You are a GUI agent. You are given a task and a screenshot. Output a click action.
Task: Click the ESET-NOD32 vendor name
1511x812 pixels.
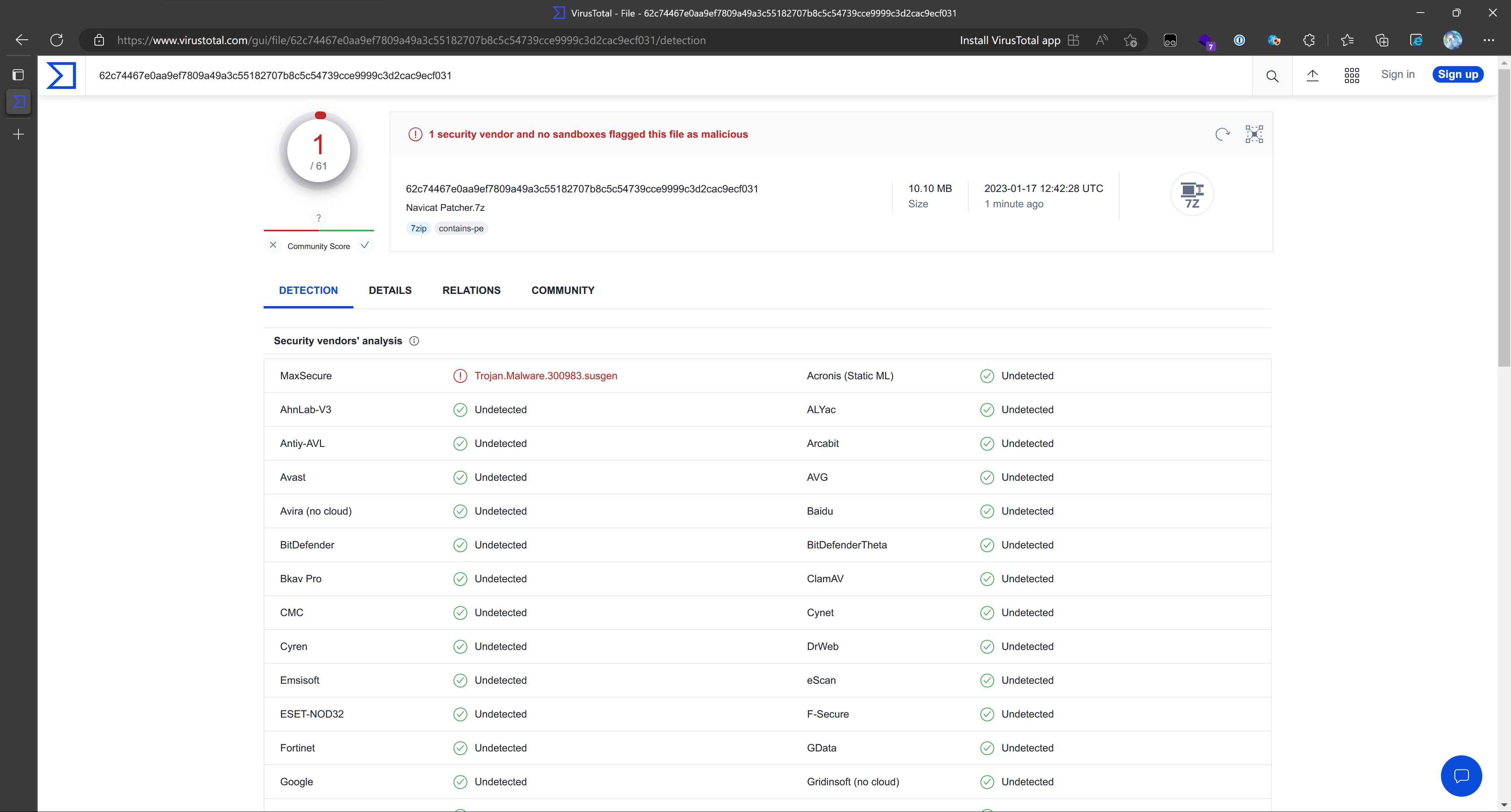[x=312, y=714]
